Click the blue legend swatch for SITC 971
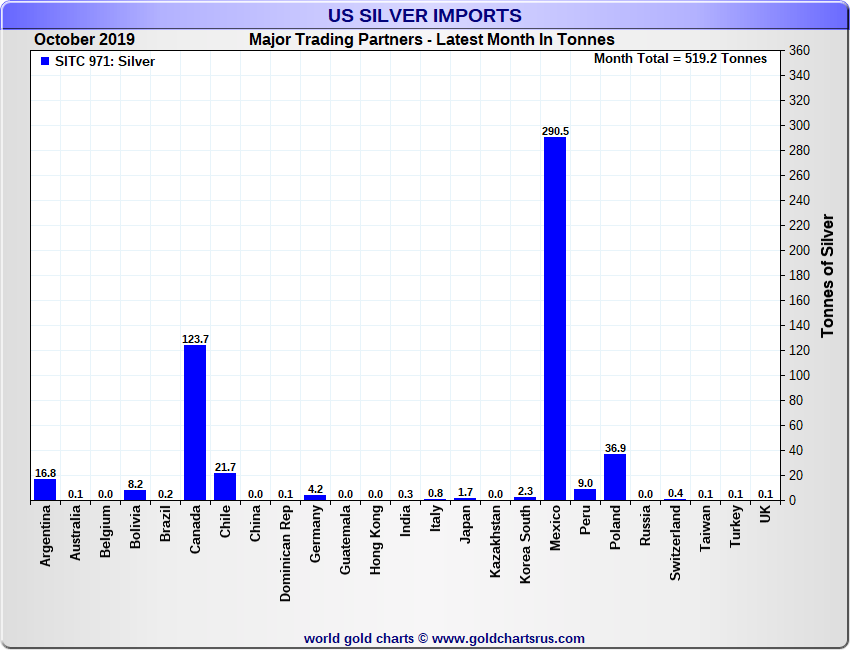The height and width of the screenshot is (650, 850). 44,62
